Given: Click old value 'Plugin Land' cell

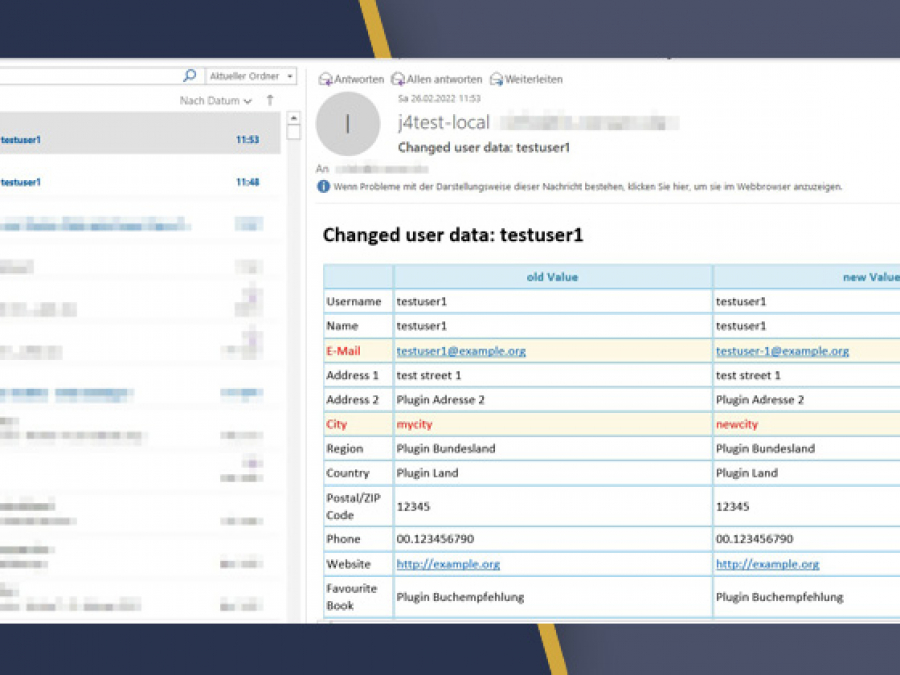Looking at the screenshot, I should click(552, 473).
